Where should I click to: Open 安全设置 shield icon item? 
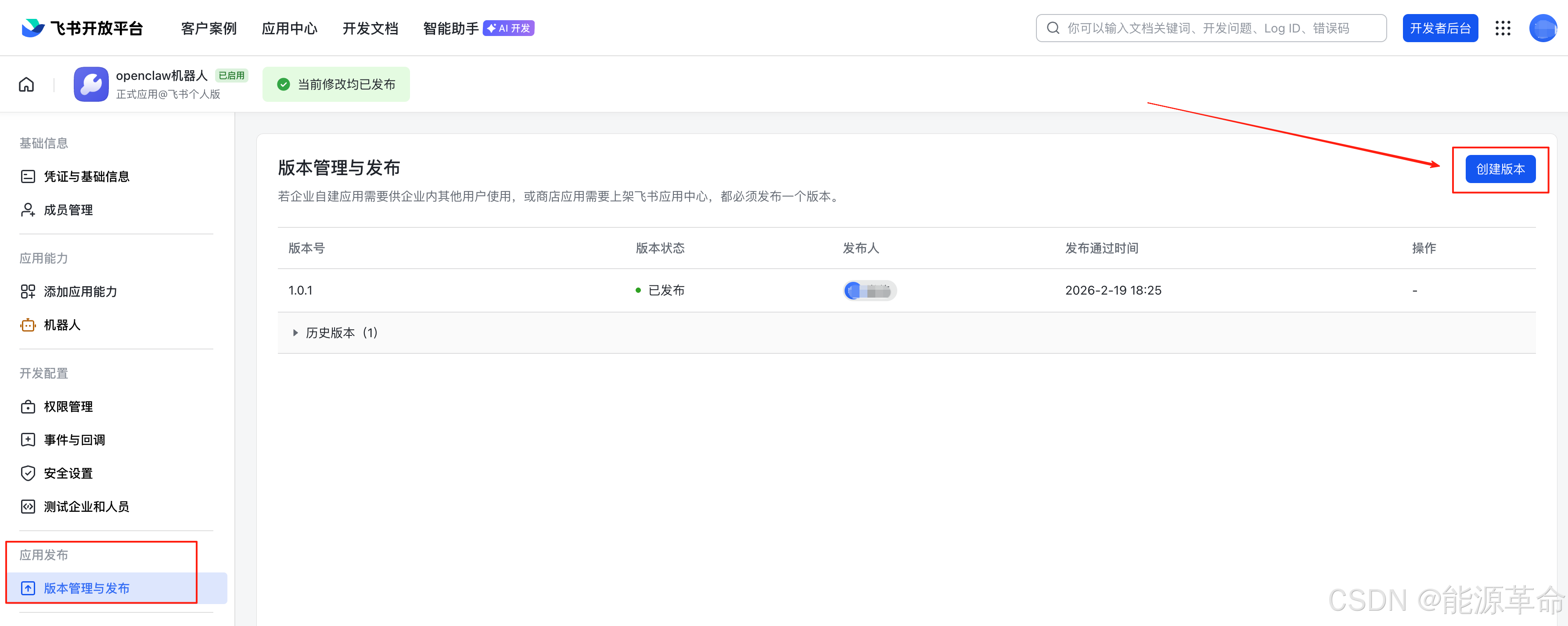pos(68,473)
